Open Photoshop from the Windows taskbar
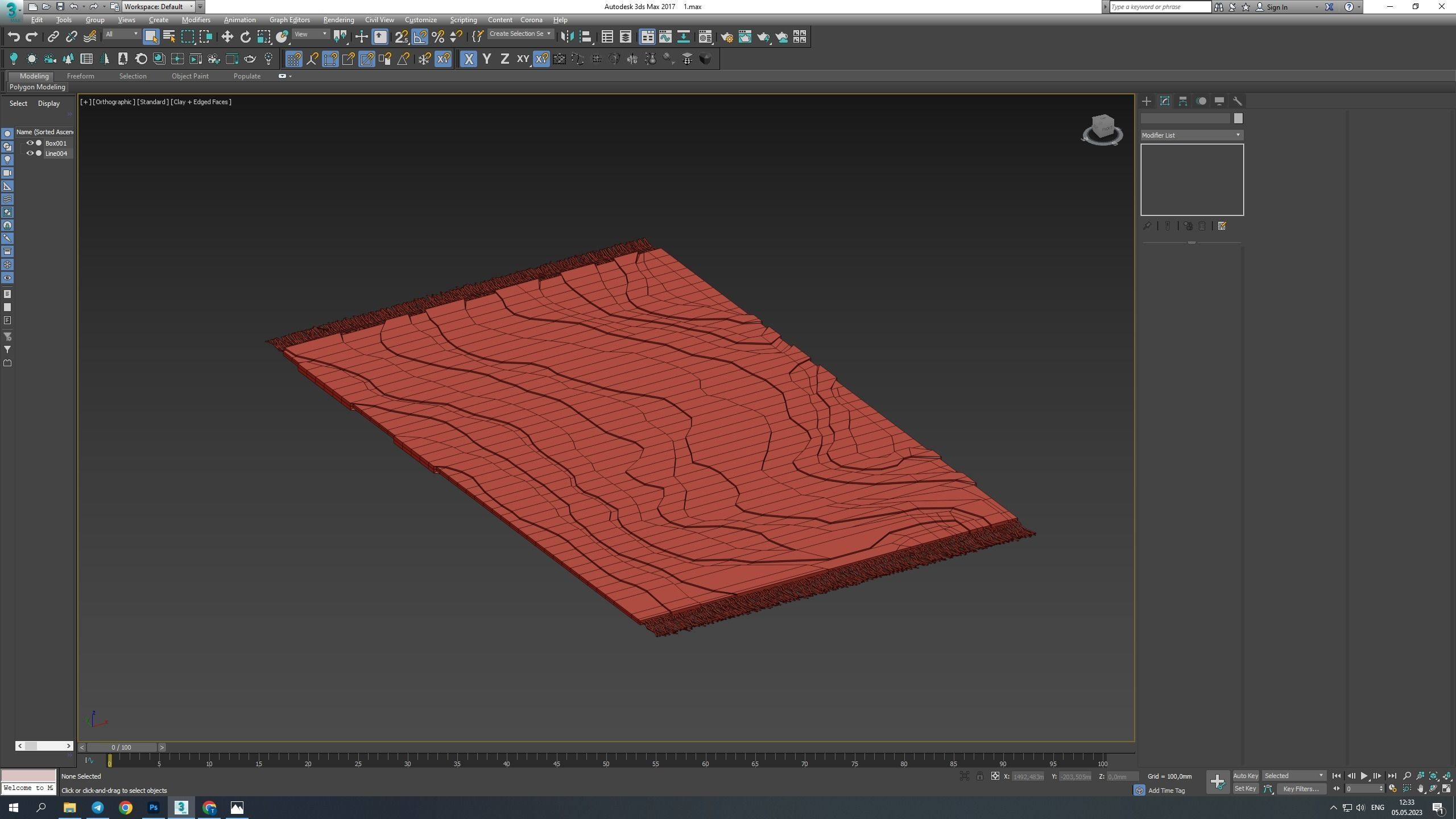Viewport: 1456px width, 819px height. [x=154, y=807]
